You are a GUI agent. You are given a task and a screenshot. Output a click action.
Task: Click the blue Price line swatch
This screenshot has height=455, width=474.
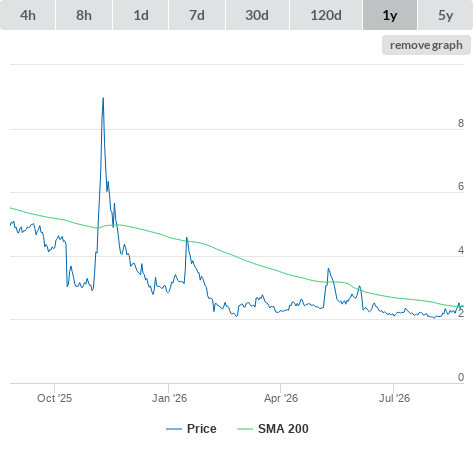tap(174, 429)
